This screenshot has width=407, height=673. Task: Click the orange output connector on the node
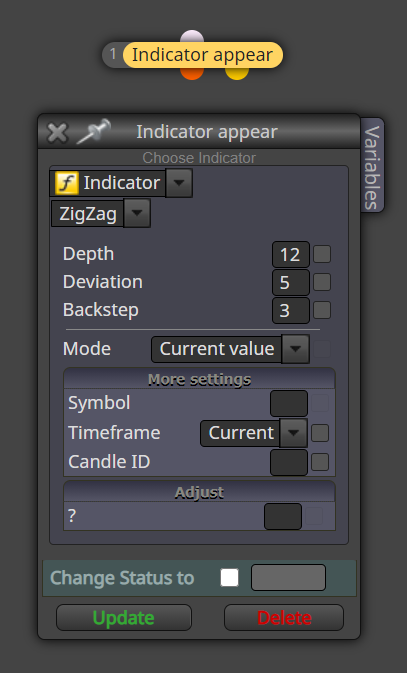[192, 73]
